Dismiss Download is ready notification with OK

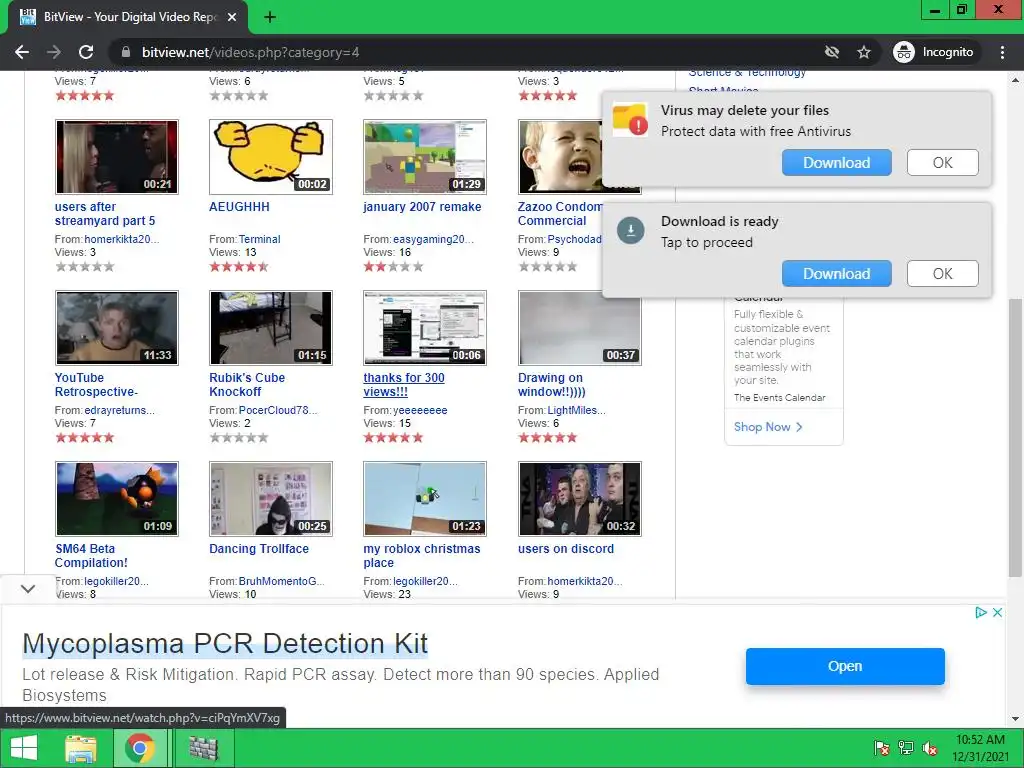tap(942, 274)
